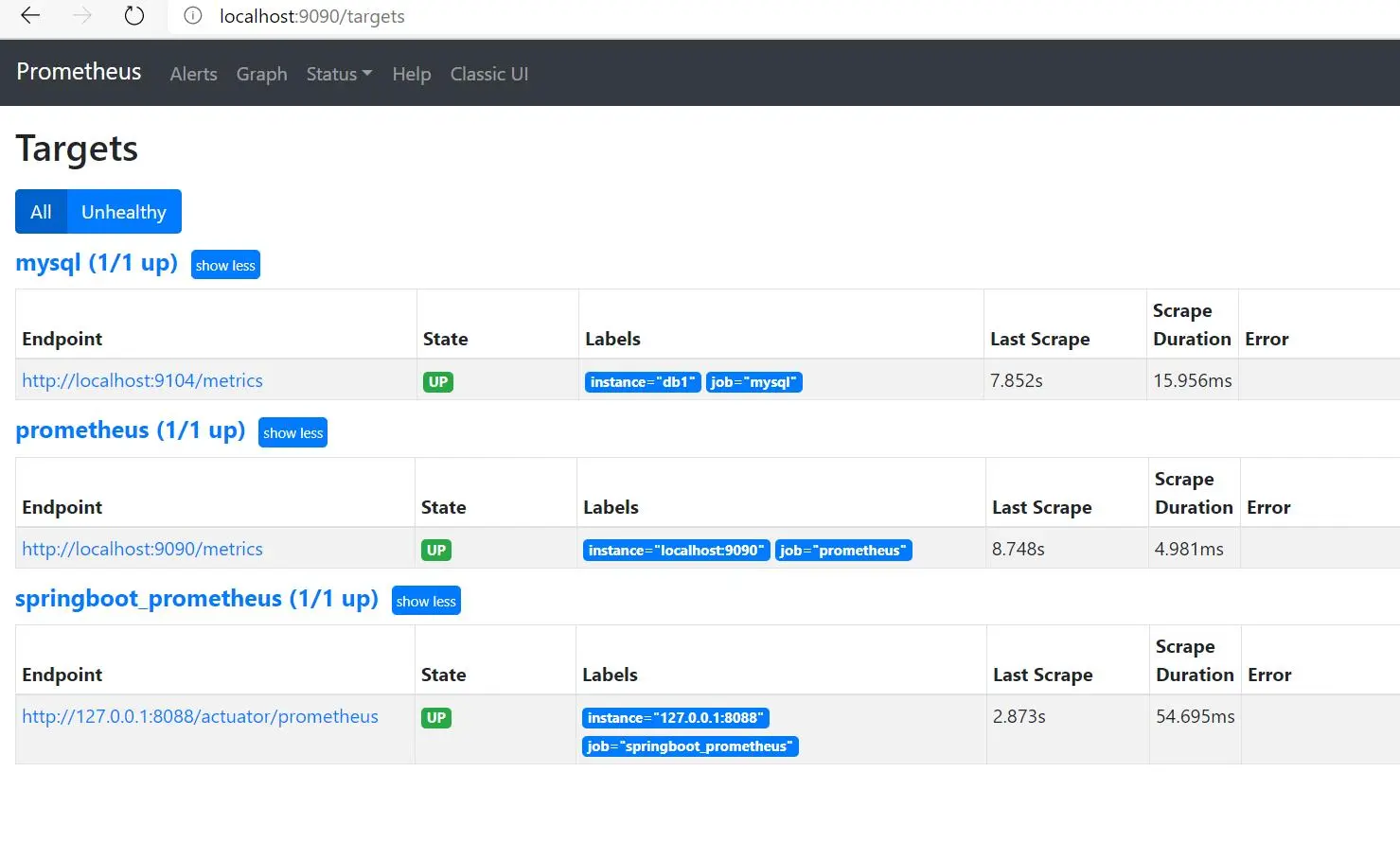Click the UP badge in prometheus row

click(436, 551)
